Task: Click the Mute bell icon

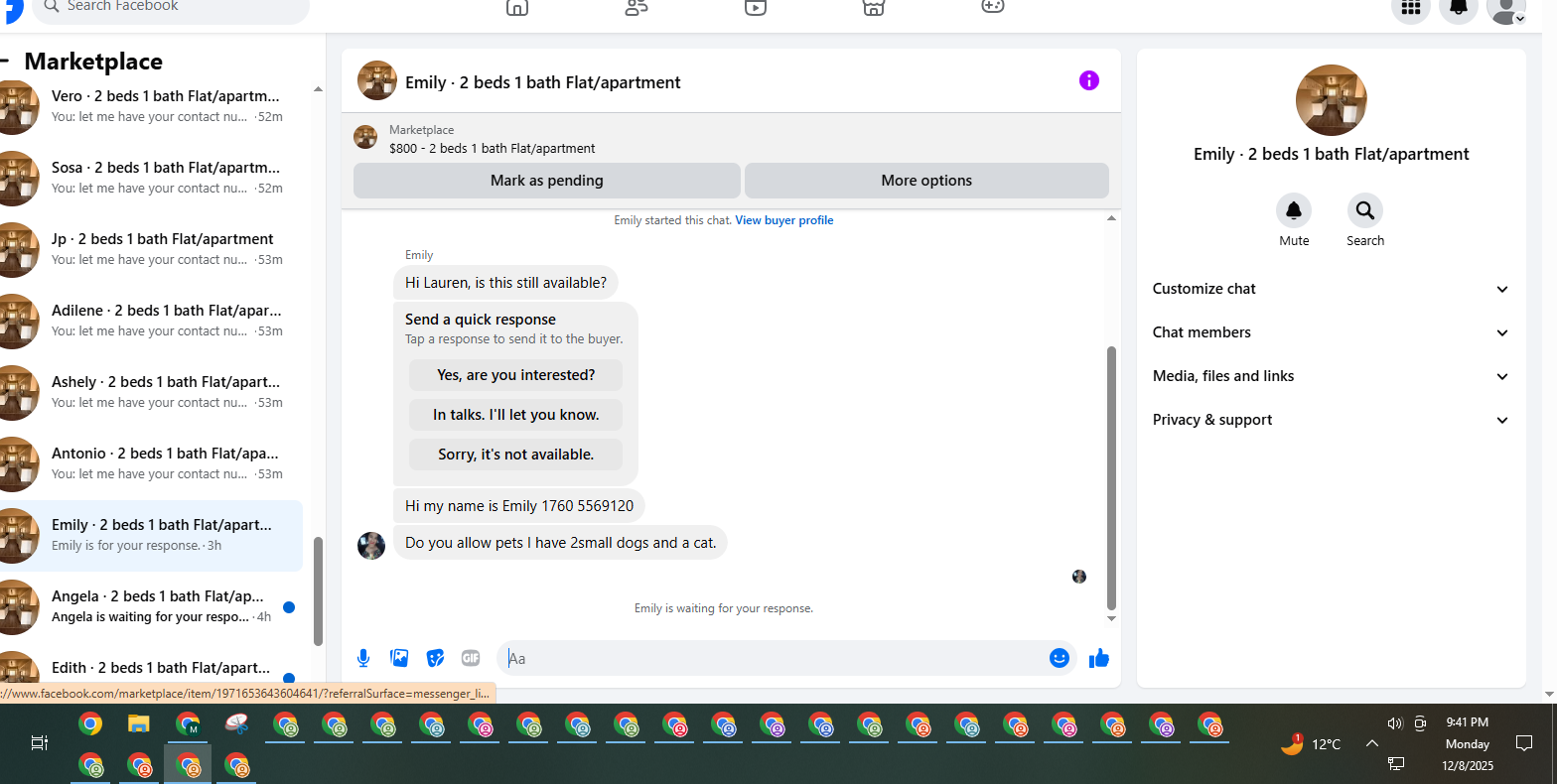Action: [x=1294, y=210]
